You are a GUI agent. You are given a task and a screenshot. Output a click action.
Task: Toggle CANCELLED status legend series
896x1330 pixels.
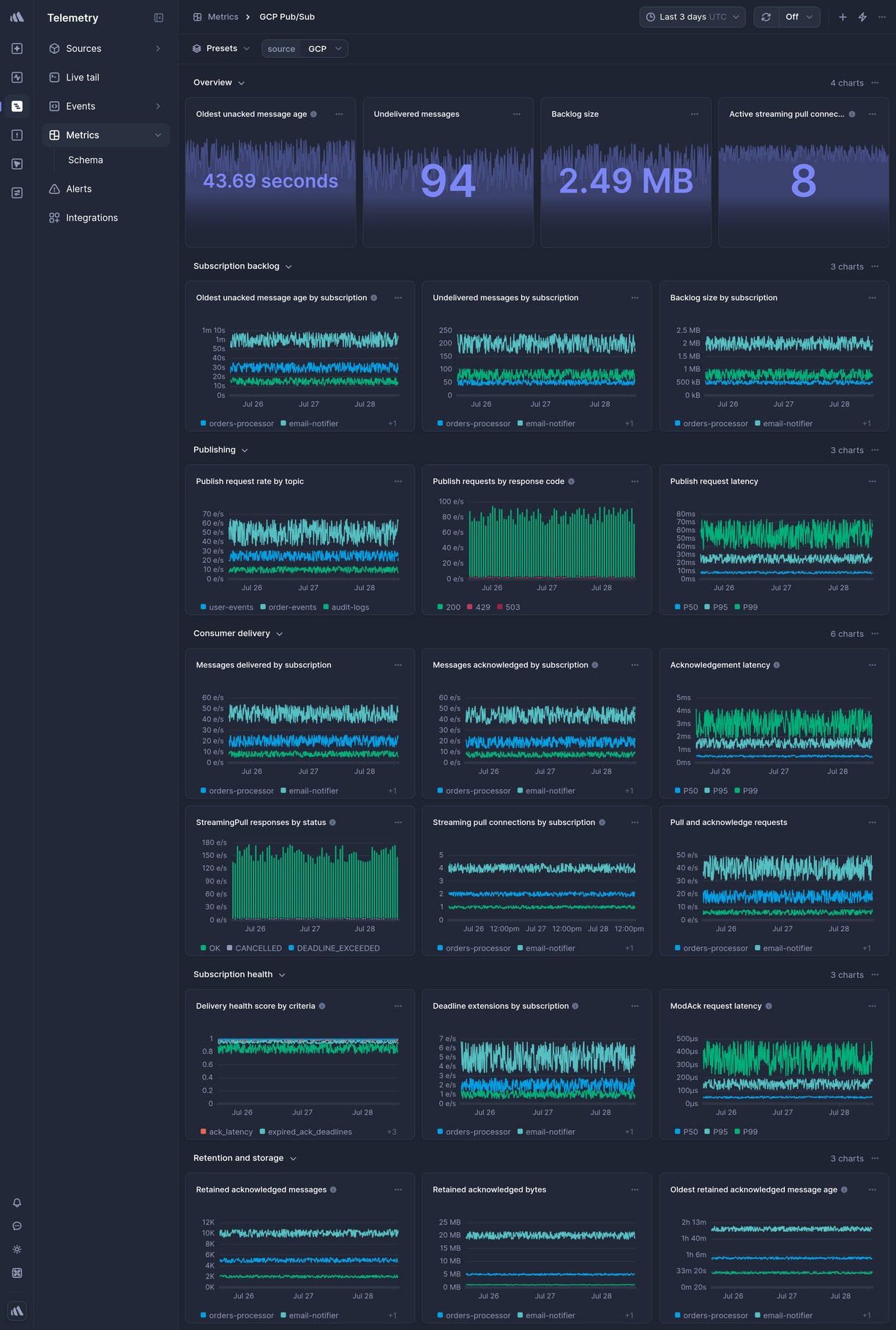tap(254, 949)
